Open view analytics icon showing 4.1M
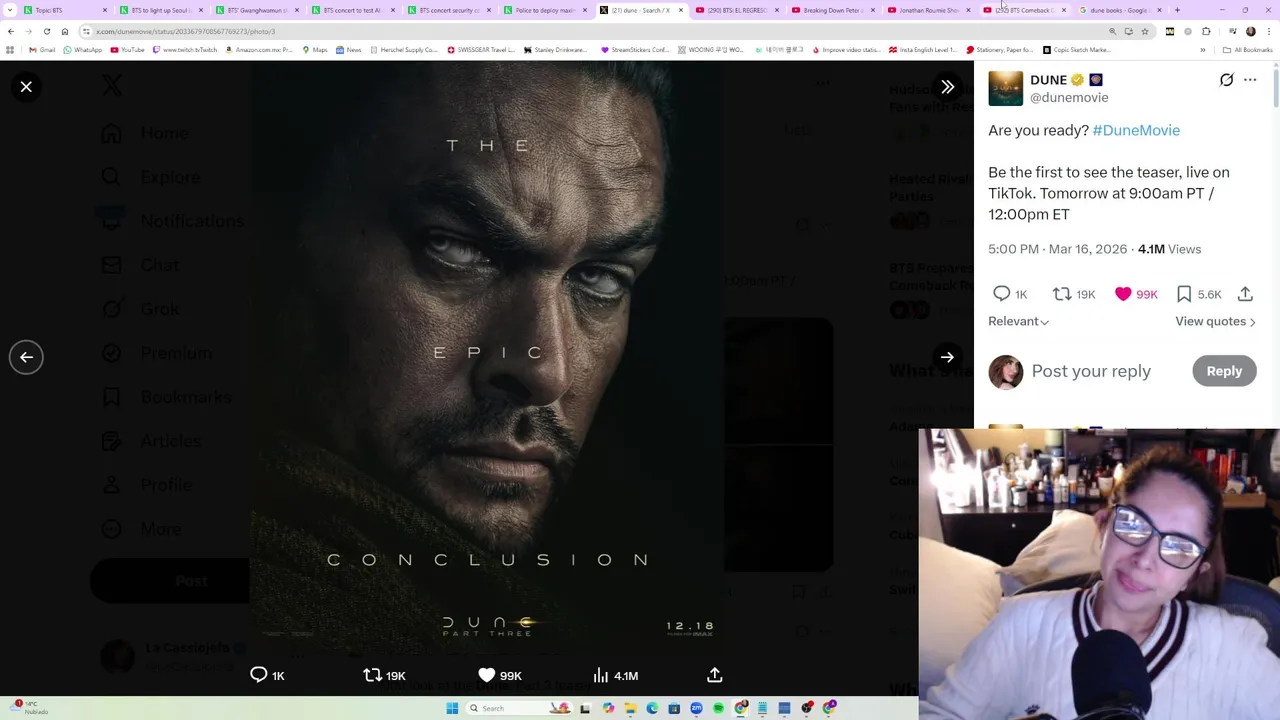Viewport: 1280px width, 720px height. [601, 675]
